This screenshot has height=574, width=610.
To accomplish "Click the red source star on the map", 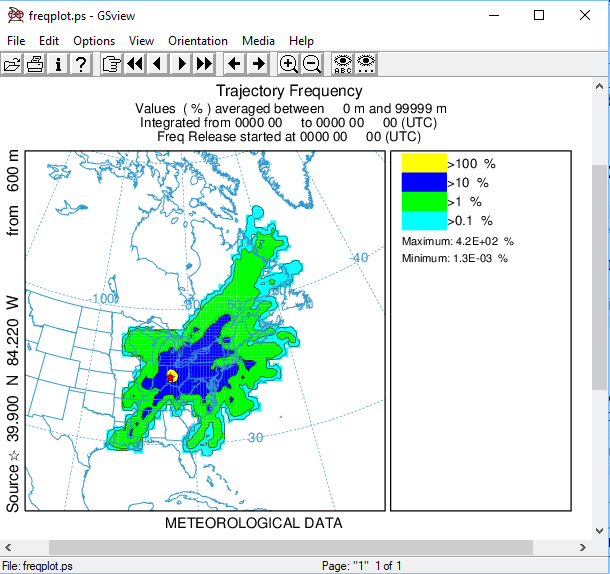I will click(x=170, y=377).
